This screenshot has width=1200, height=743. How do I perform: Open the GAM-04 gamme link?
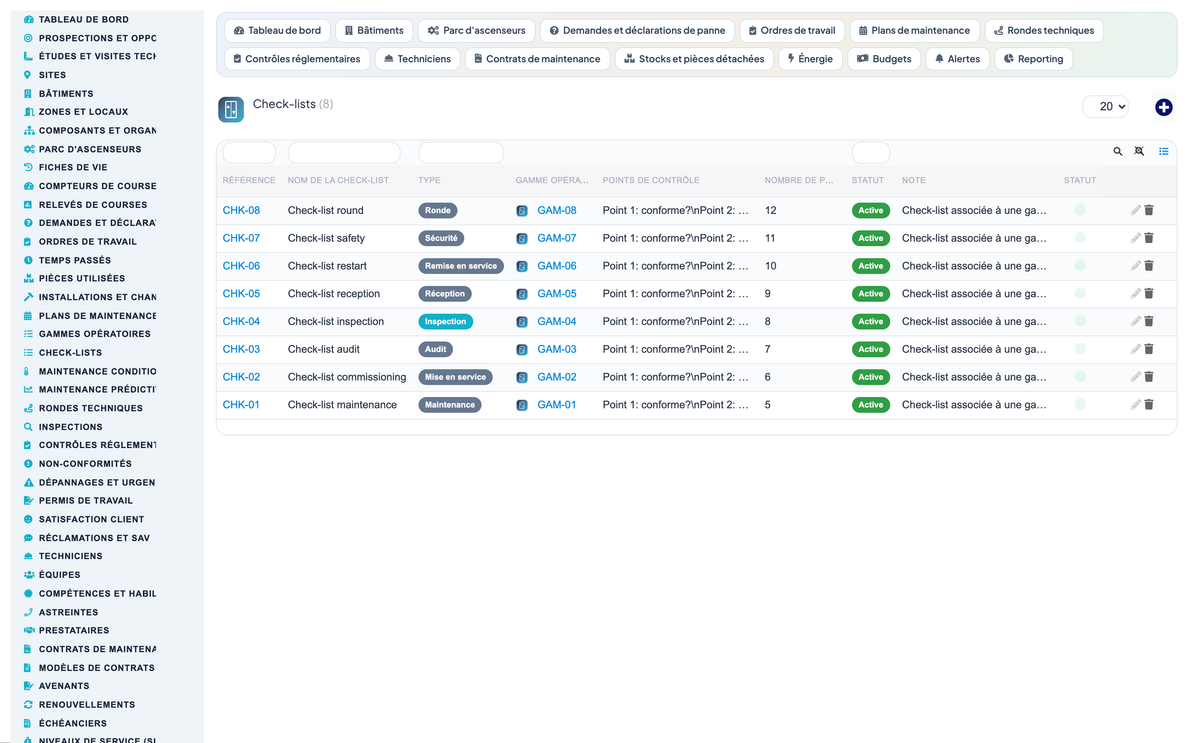(x=557, y=321)
